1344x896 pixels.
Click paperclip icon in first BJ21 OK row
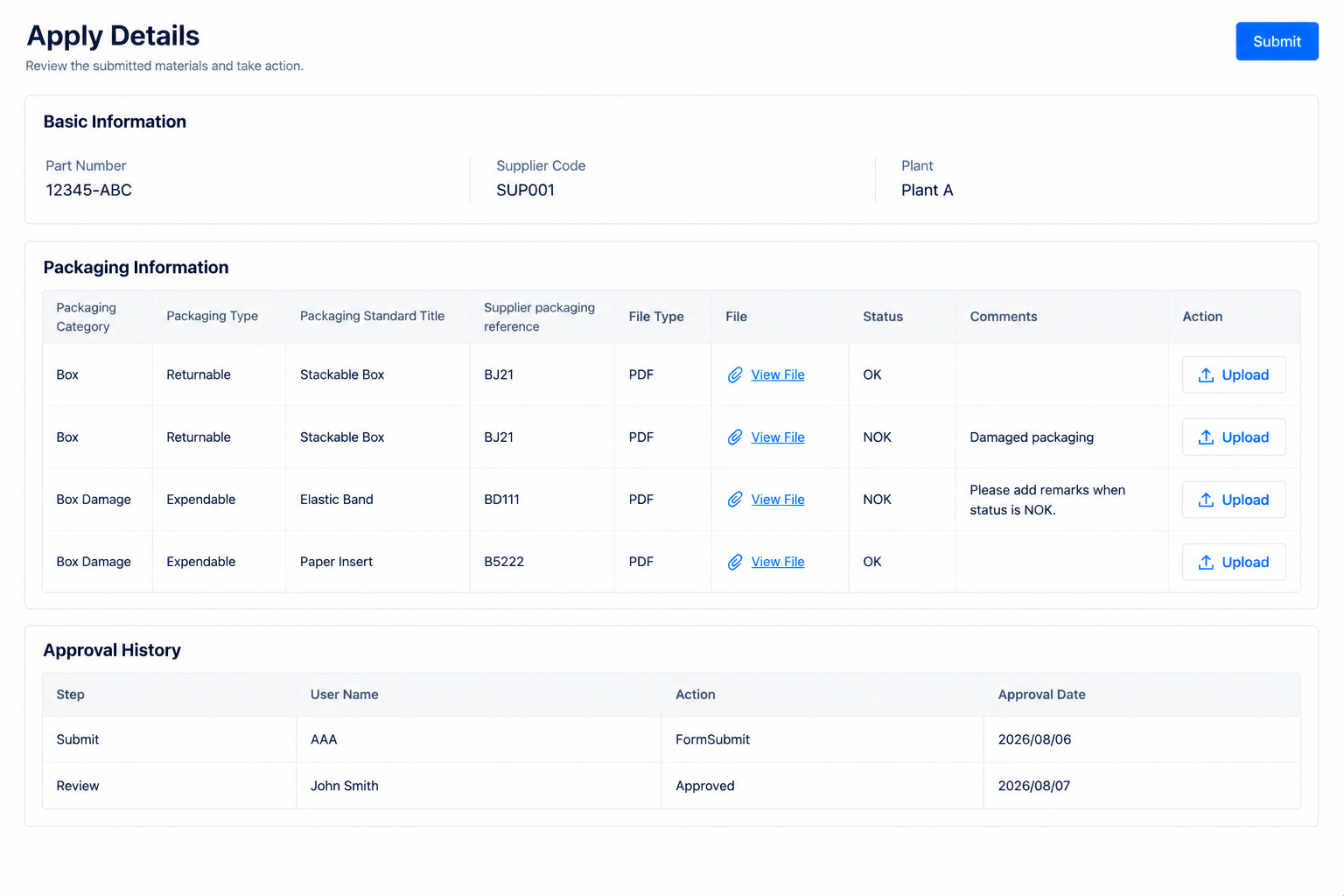pos(735,374)
